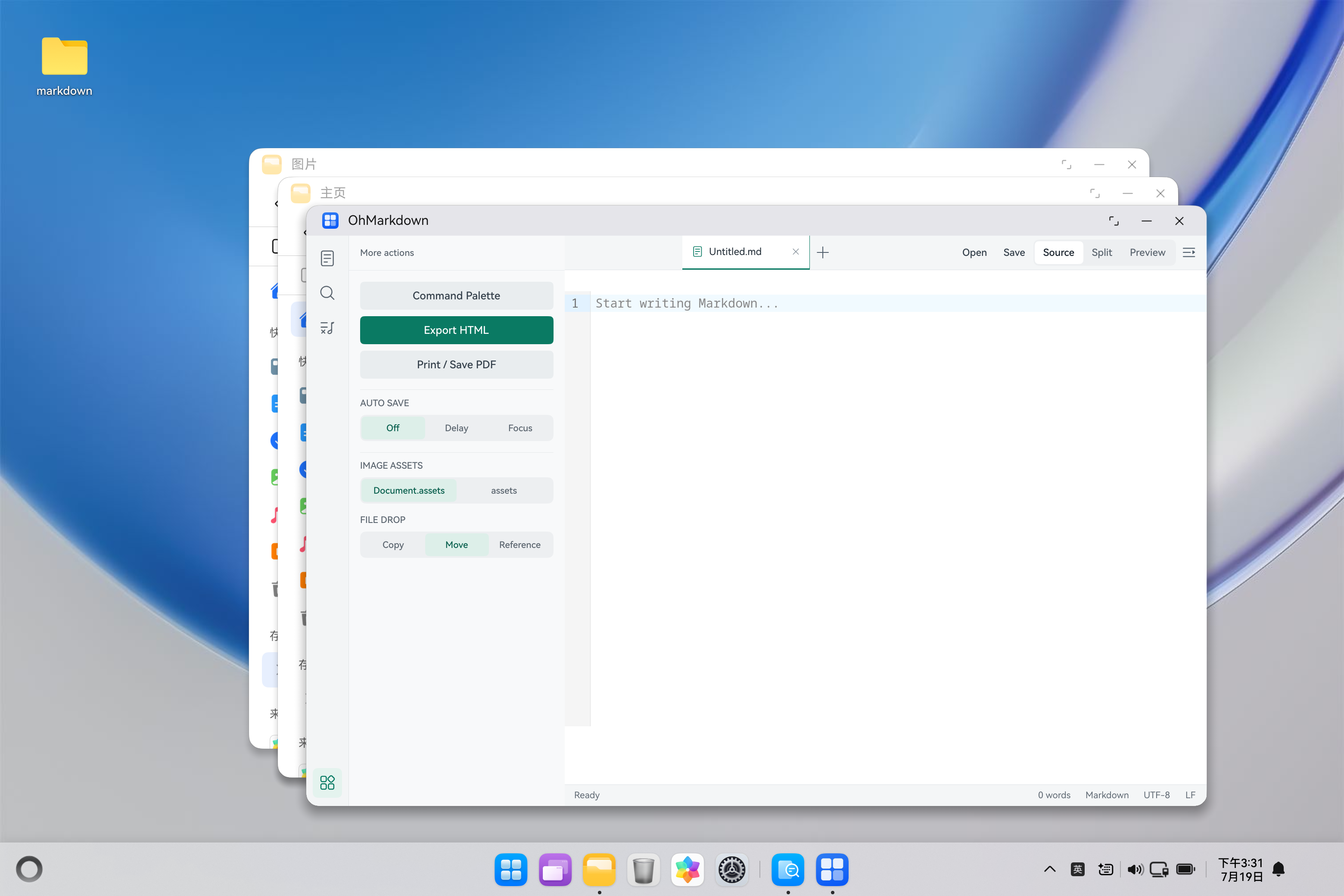Toggle the More actions grid icon

click(327, 782)
